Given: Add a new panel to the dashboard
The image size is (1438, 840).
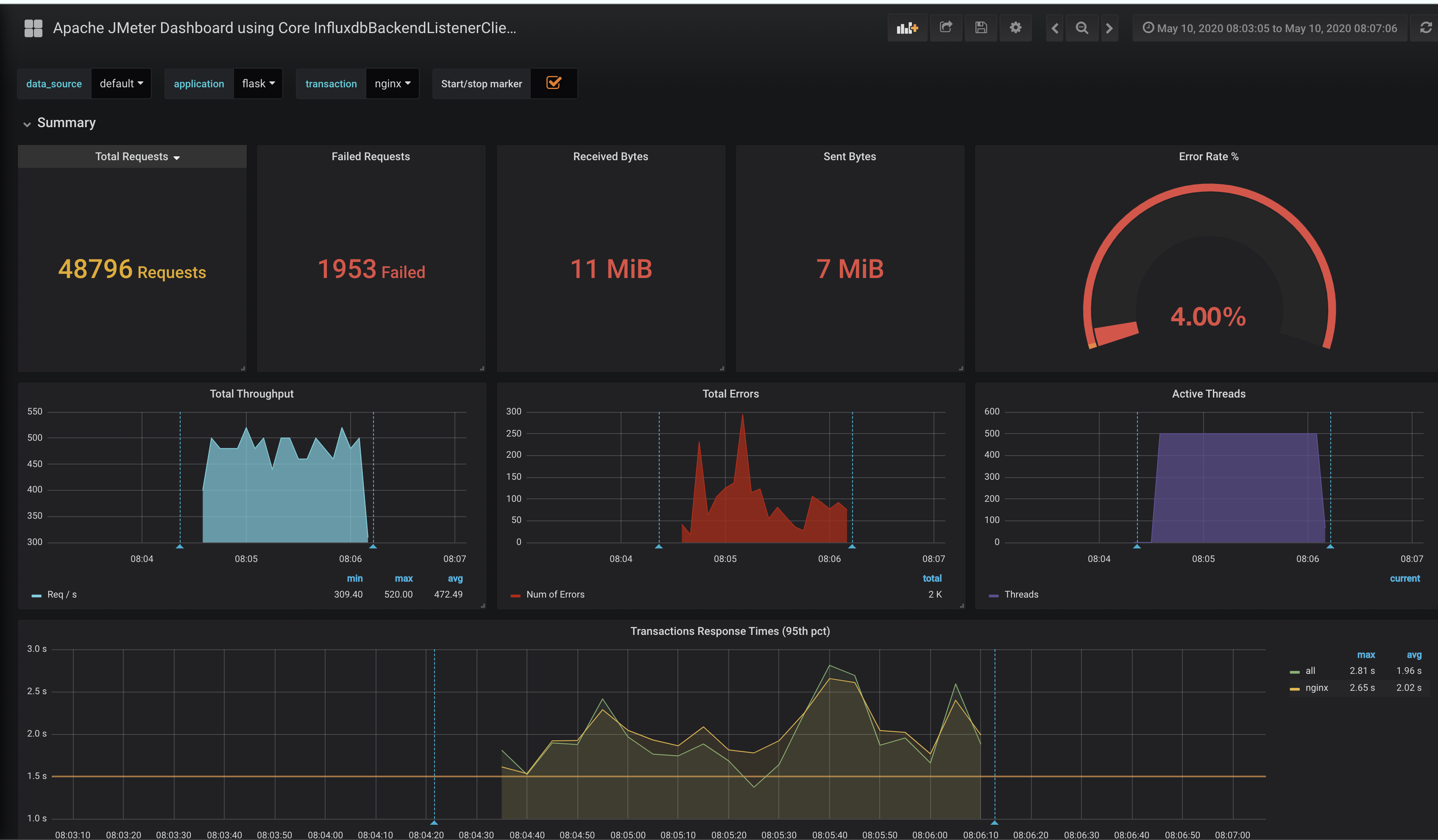Looking at the screenshot, I should click(907, 28).
